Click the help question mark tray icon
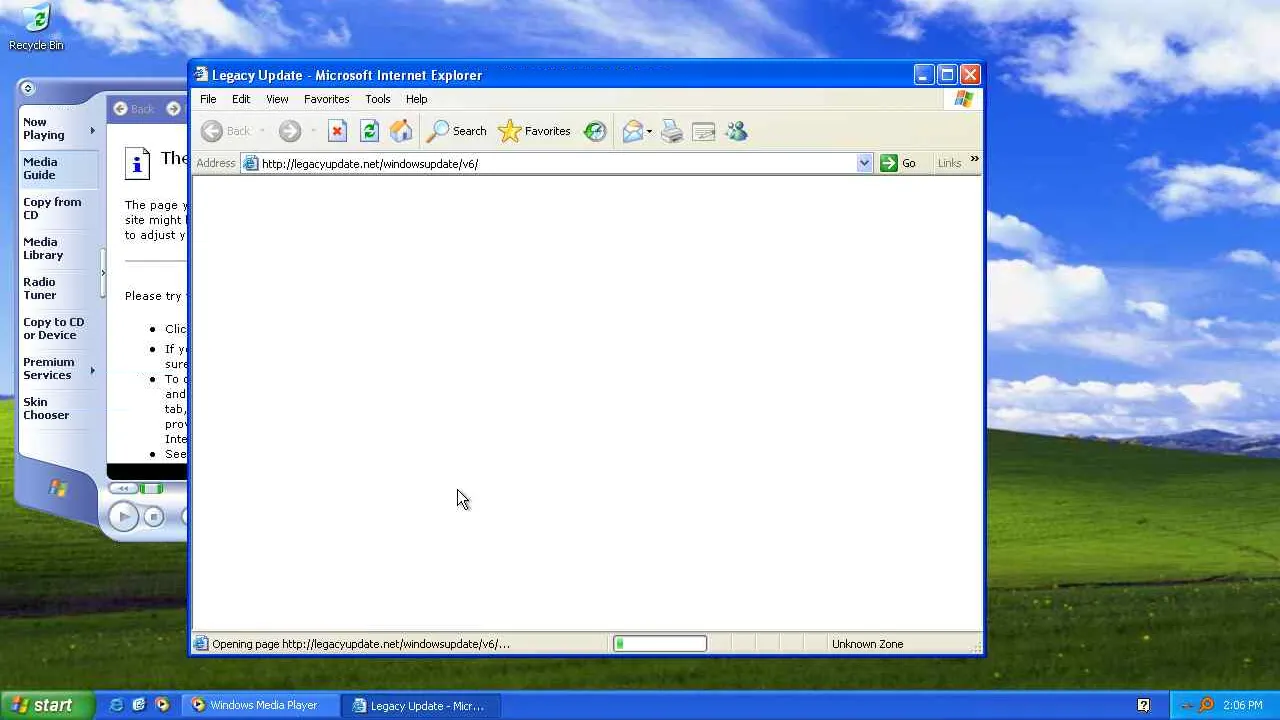The image size is (1280, 720). pyautogui.click(x=1144, y=705)
